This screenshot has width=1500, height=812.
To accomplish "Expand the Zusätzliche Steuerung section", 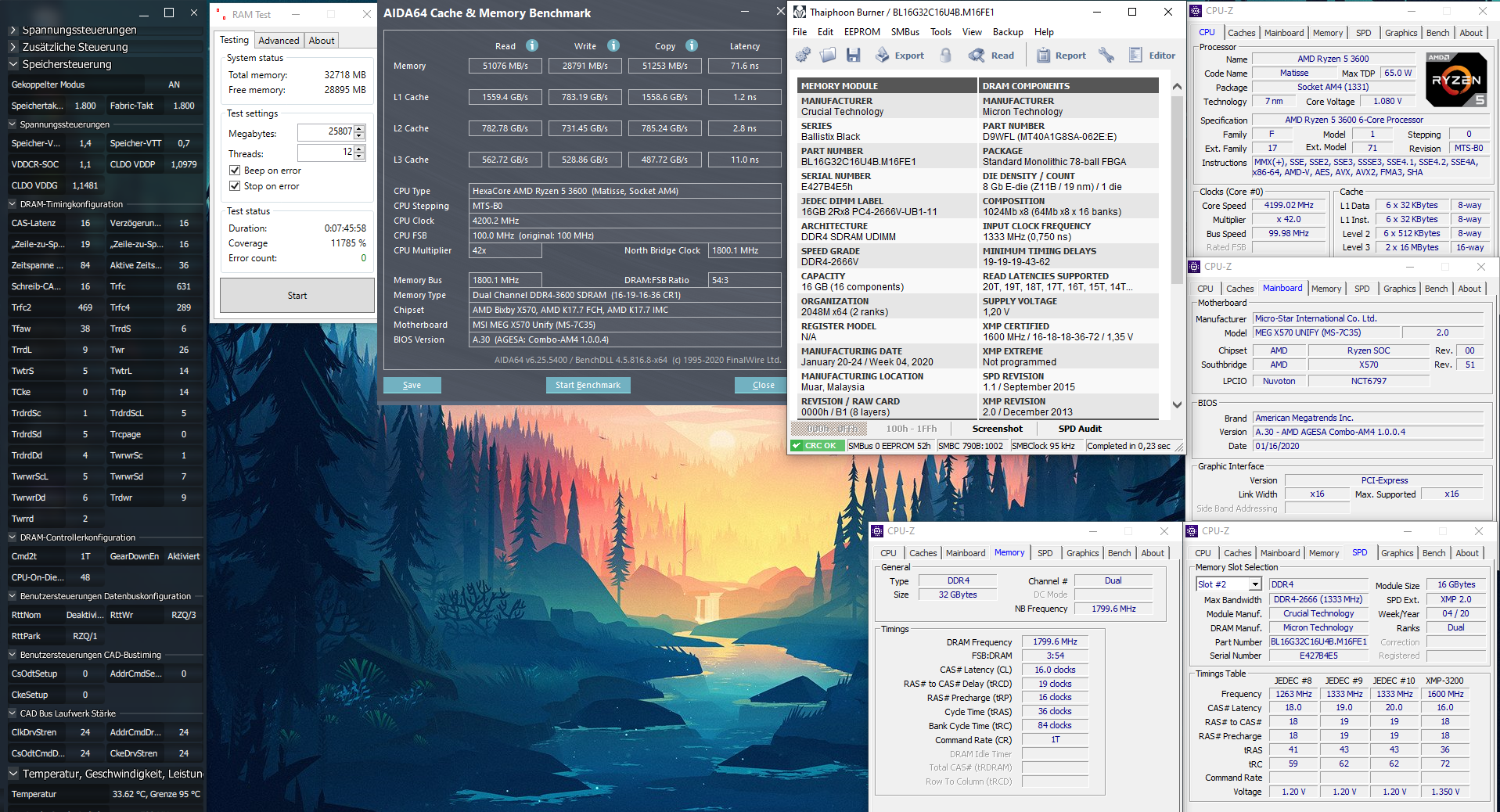I will tap(13, 47).
